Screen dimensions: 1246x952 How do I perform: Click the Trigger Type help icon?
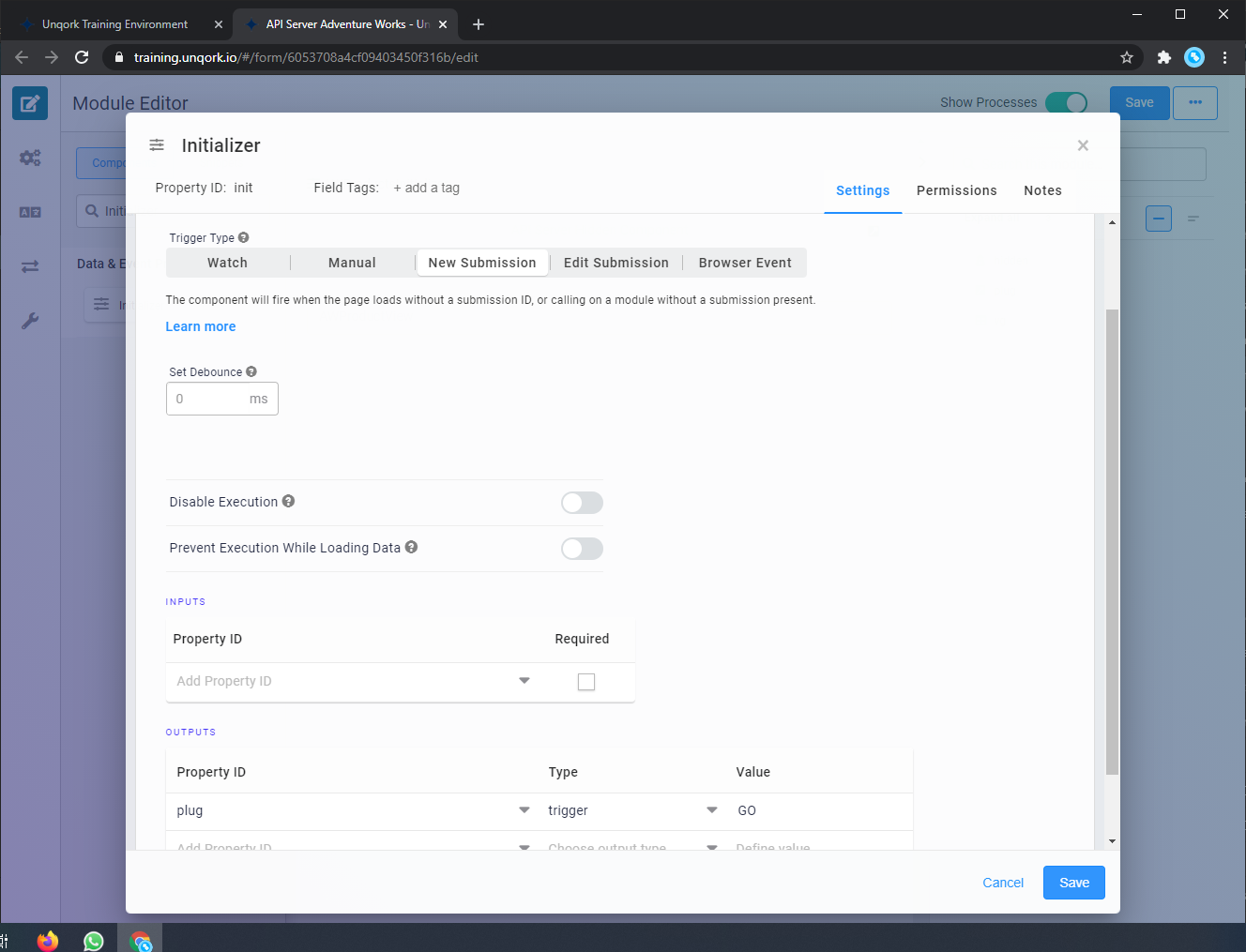click(x=244, y=238)
